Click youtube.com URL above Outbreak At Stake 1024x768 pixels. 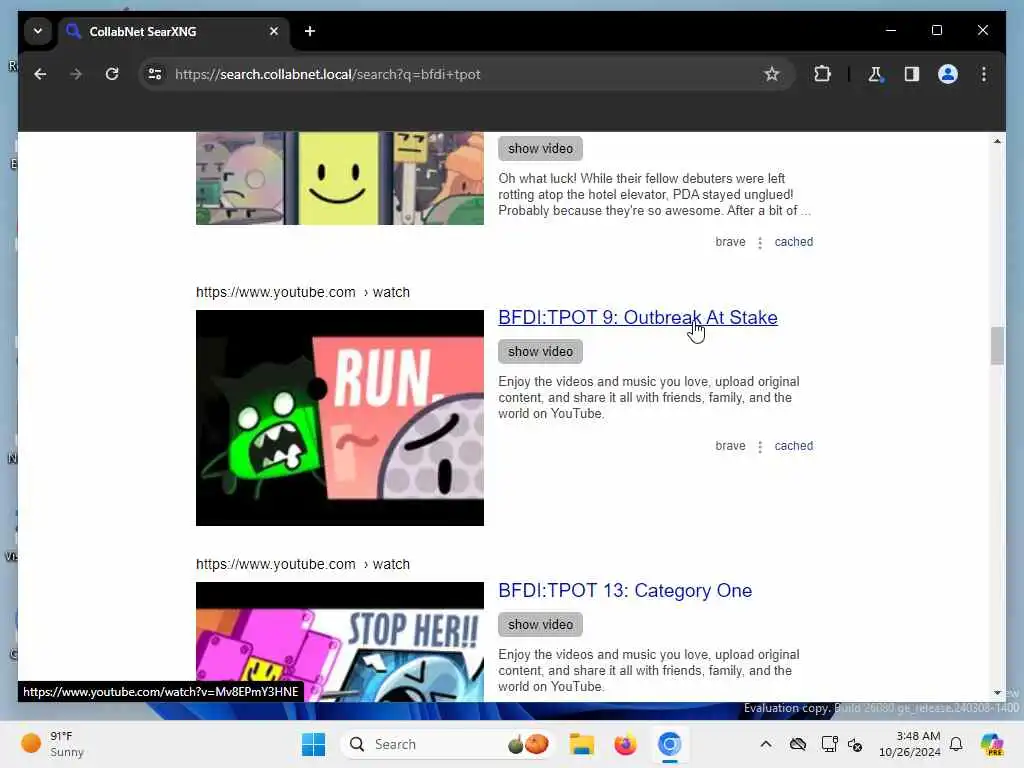pos(302,292)
